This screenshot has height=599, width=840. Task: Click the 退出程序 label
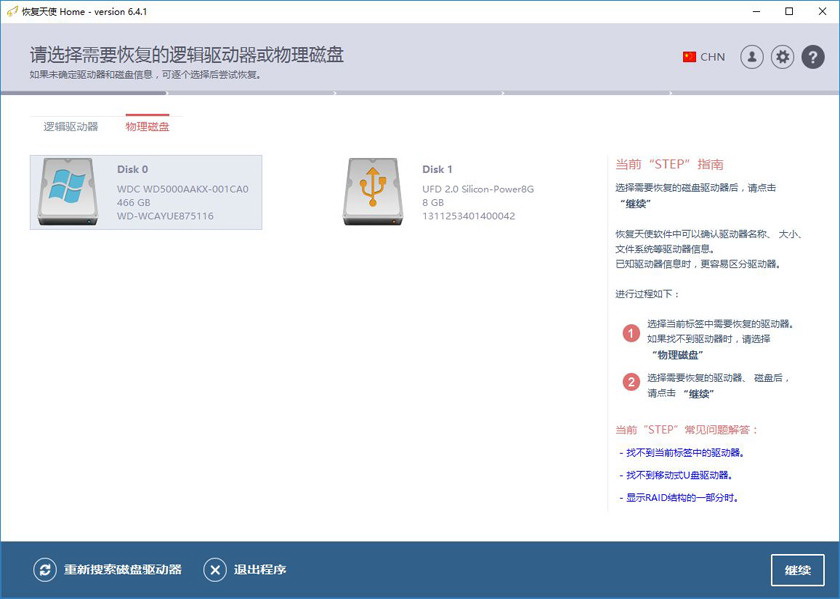260,570
